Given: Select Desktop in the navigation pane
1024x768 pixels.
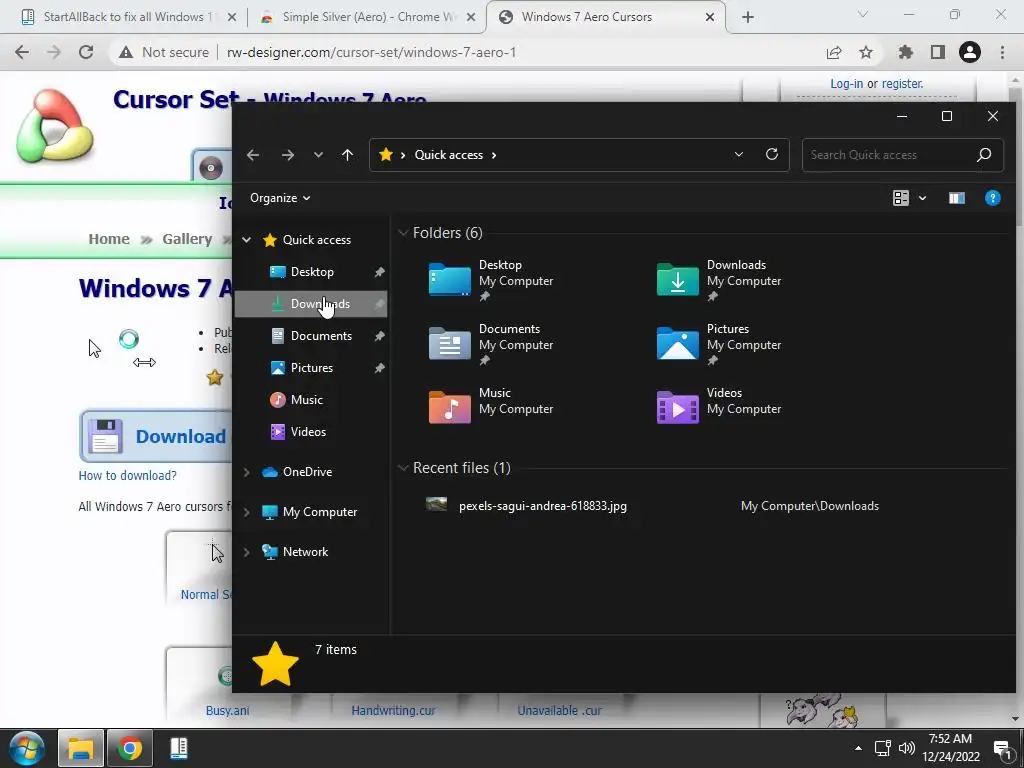Looking at the screenshot, I should (312, 272).
